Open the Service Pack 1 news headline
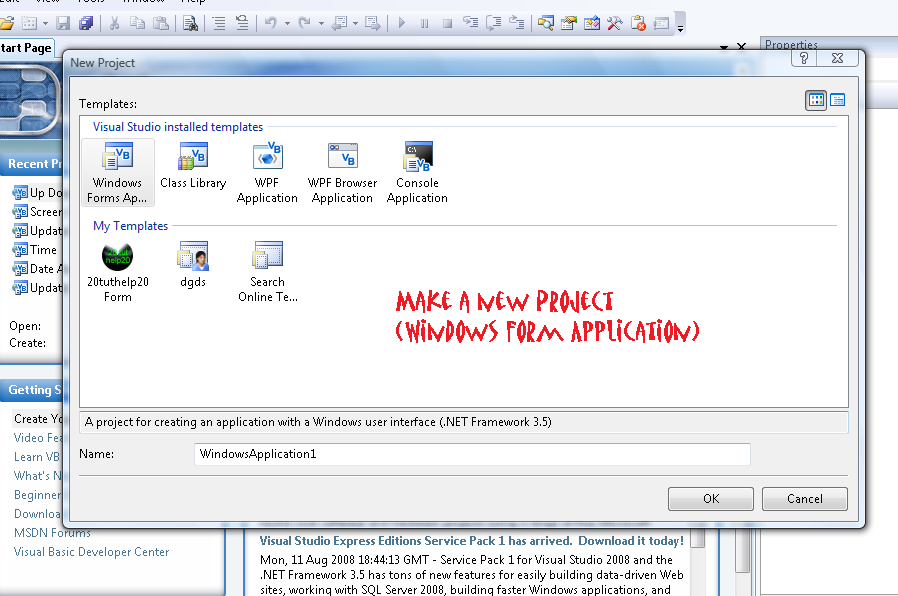 [x=471, y=540]
